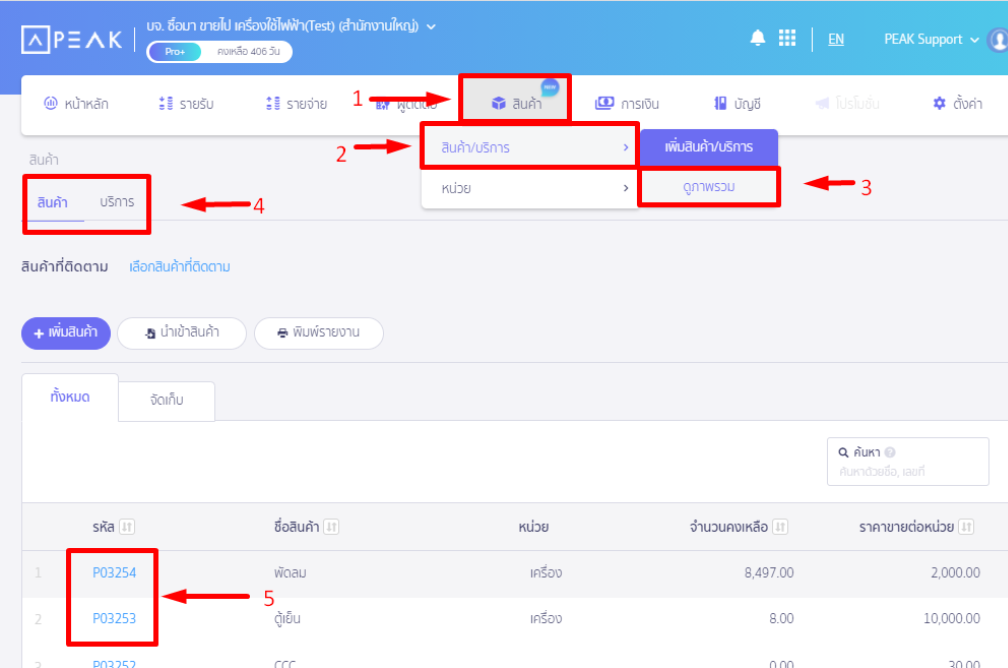
Task: Switch to the จัดเก็บ tab
Action: (166, 400)
